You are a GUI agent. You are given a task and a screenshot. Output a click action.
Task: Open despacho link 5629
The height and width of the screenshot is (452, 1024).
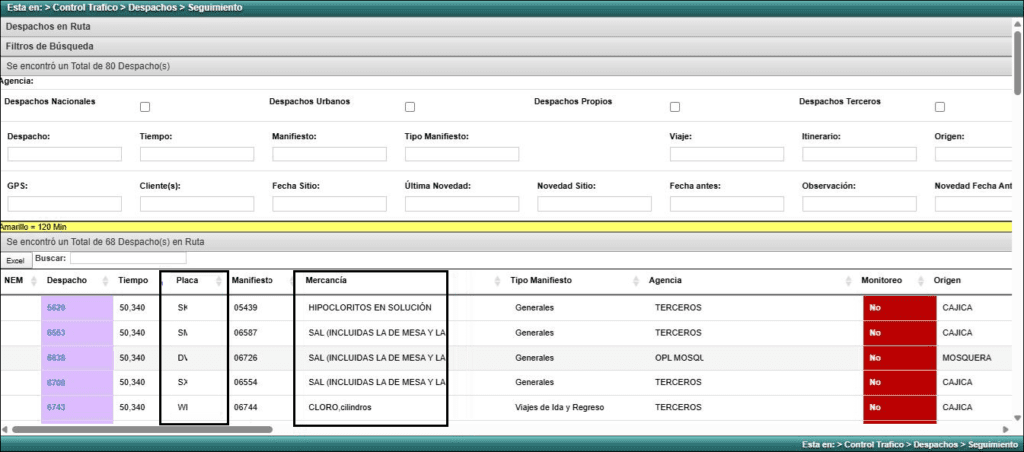coord(56,307)
